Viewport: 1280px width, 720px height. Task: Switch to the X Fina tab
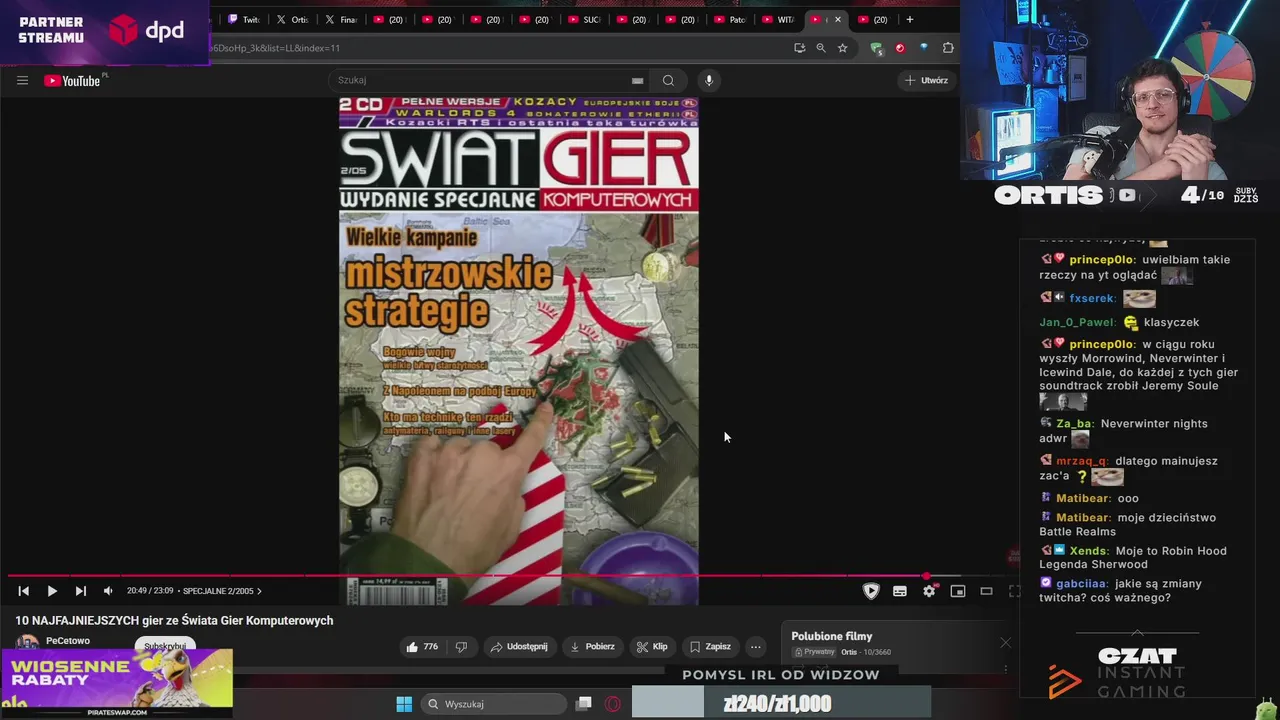(341, 20)
